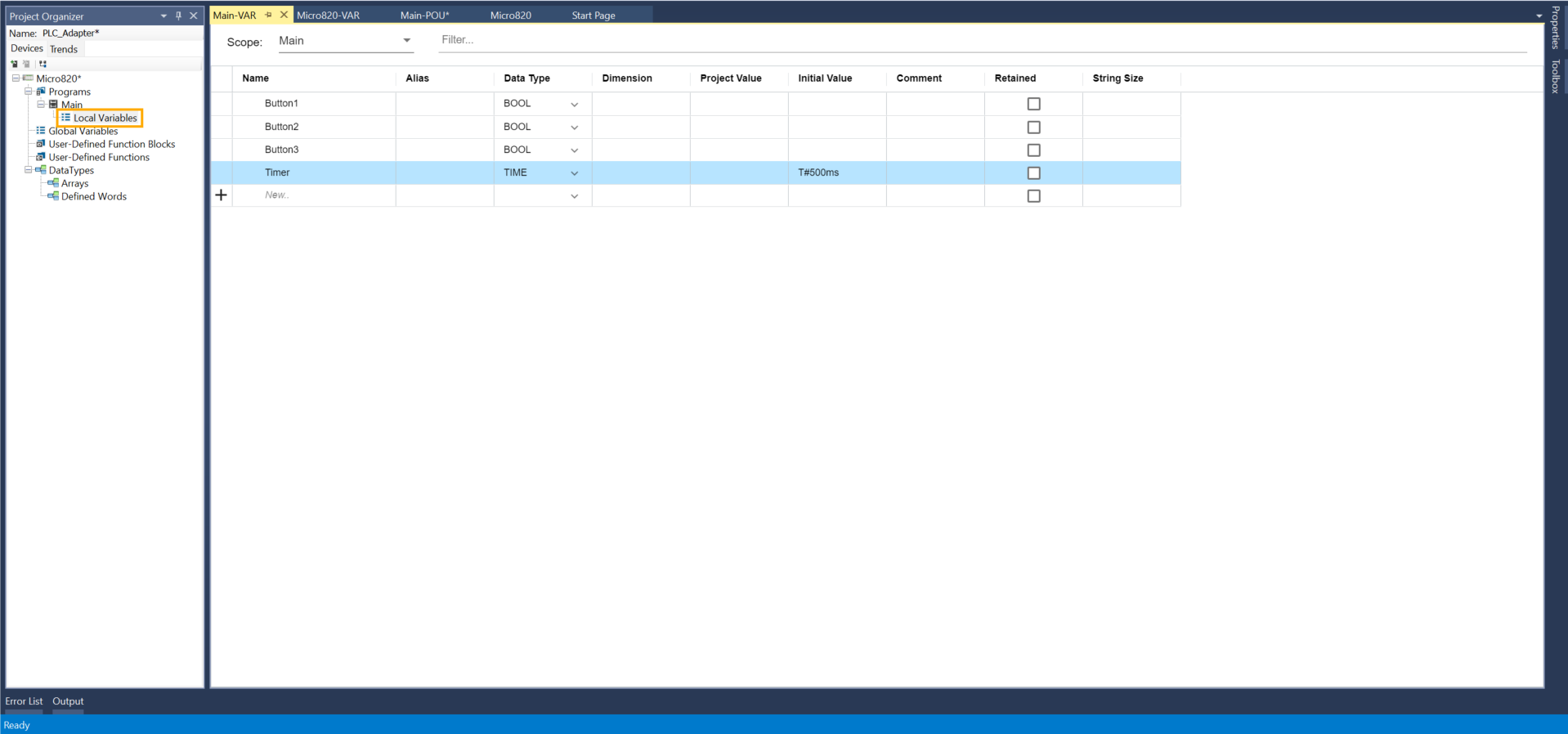Click the pin icon on Main-VAR tab
This screenshot has height=734, width=1568.
click(268, 15)
